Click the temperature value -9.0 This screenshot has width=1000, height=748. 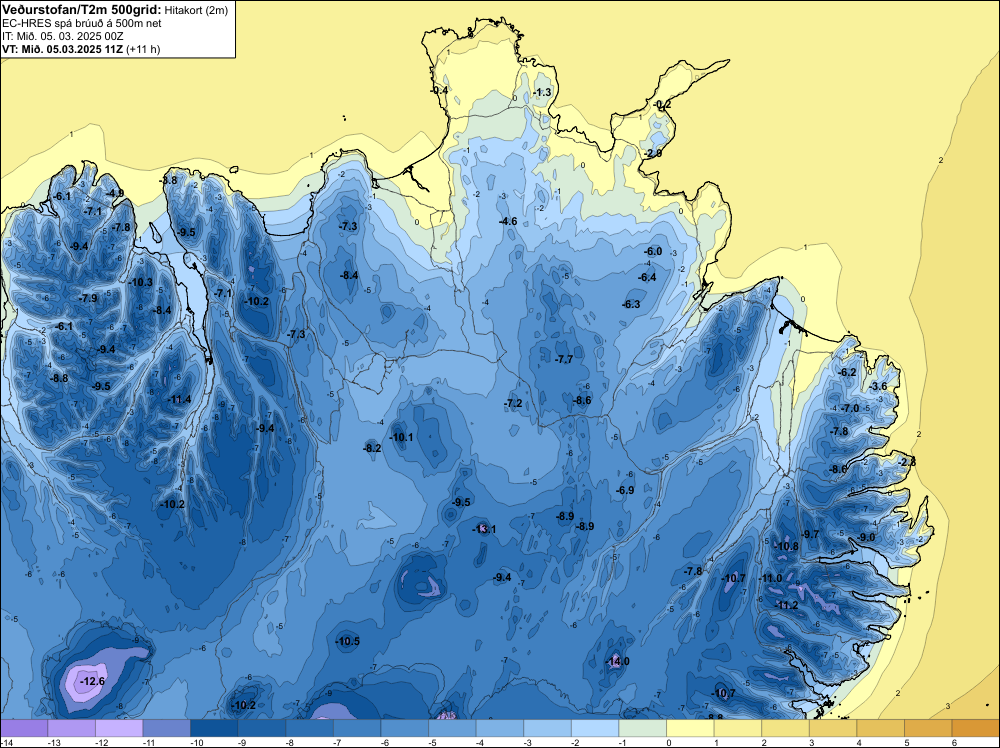tap(867, 538)
